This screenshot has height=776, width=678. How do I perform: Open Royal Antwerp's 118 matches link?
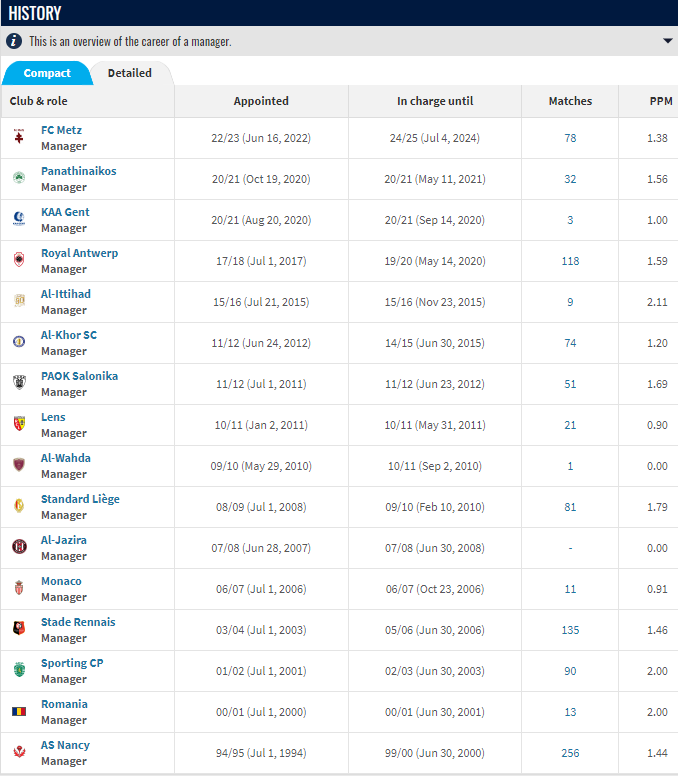[x=570, y=261]
